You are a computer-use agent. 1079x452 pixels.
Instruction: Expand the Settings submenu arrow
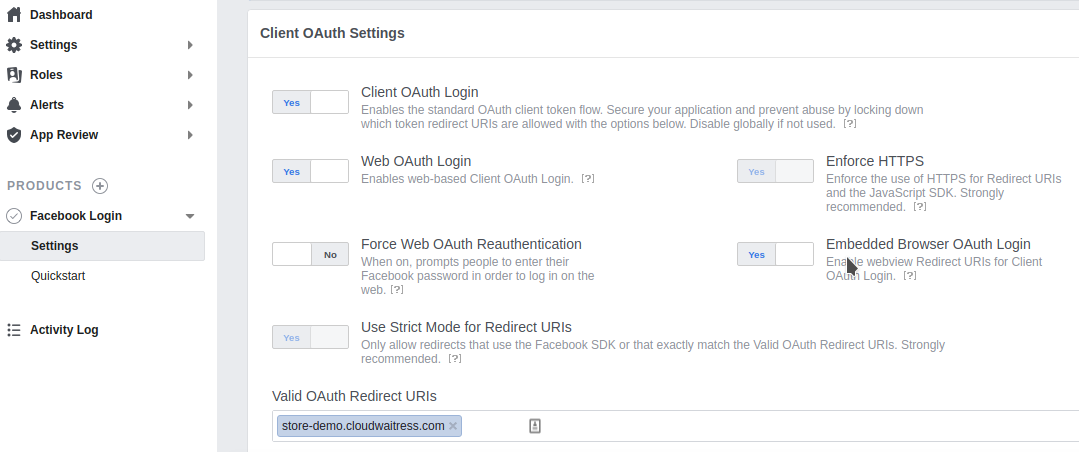pyautogui.click(x=190, y=45)
